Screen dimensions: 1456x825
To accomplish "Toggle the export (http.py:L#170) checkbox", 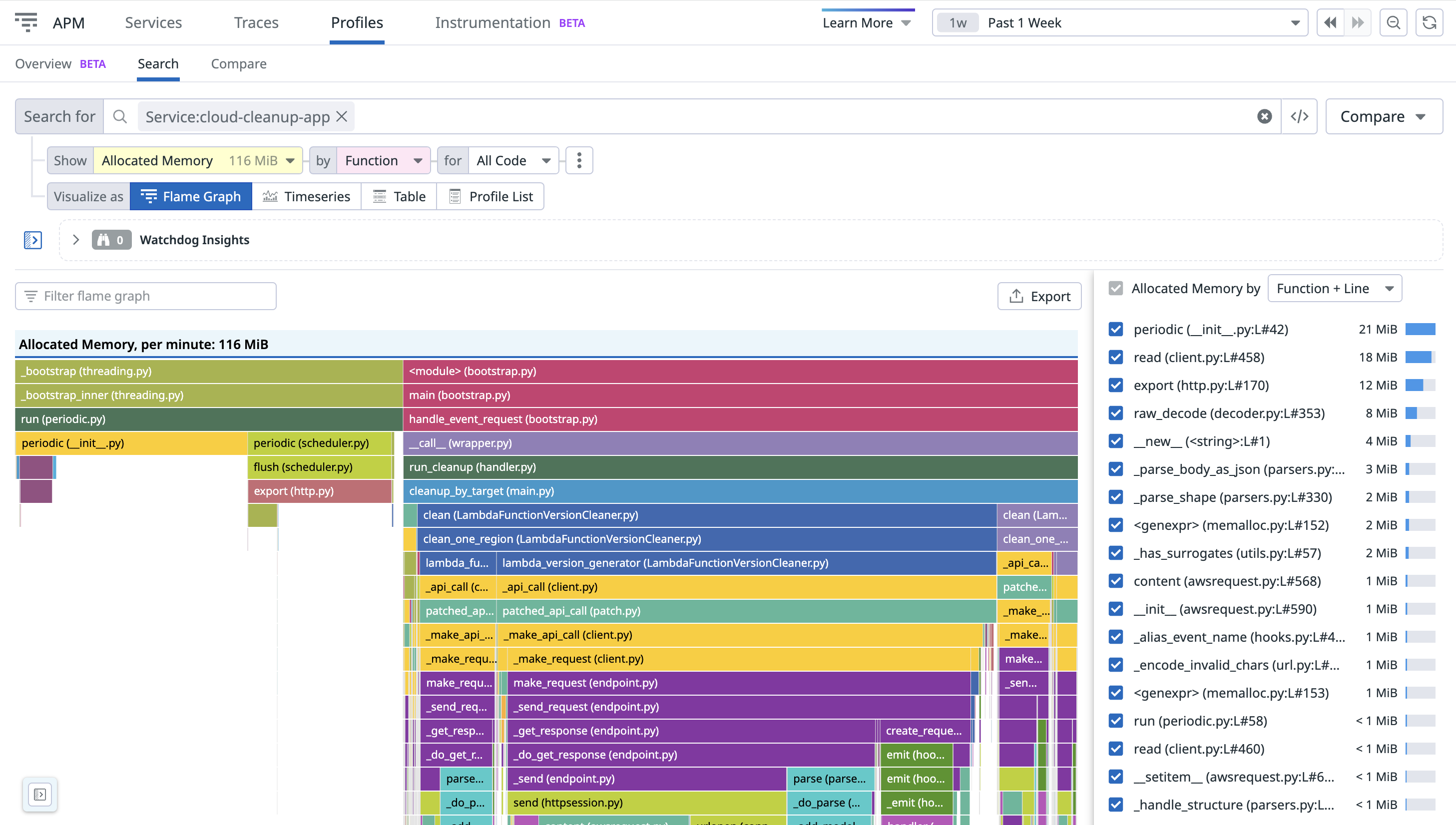I will 1118,384.
